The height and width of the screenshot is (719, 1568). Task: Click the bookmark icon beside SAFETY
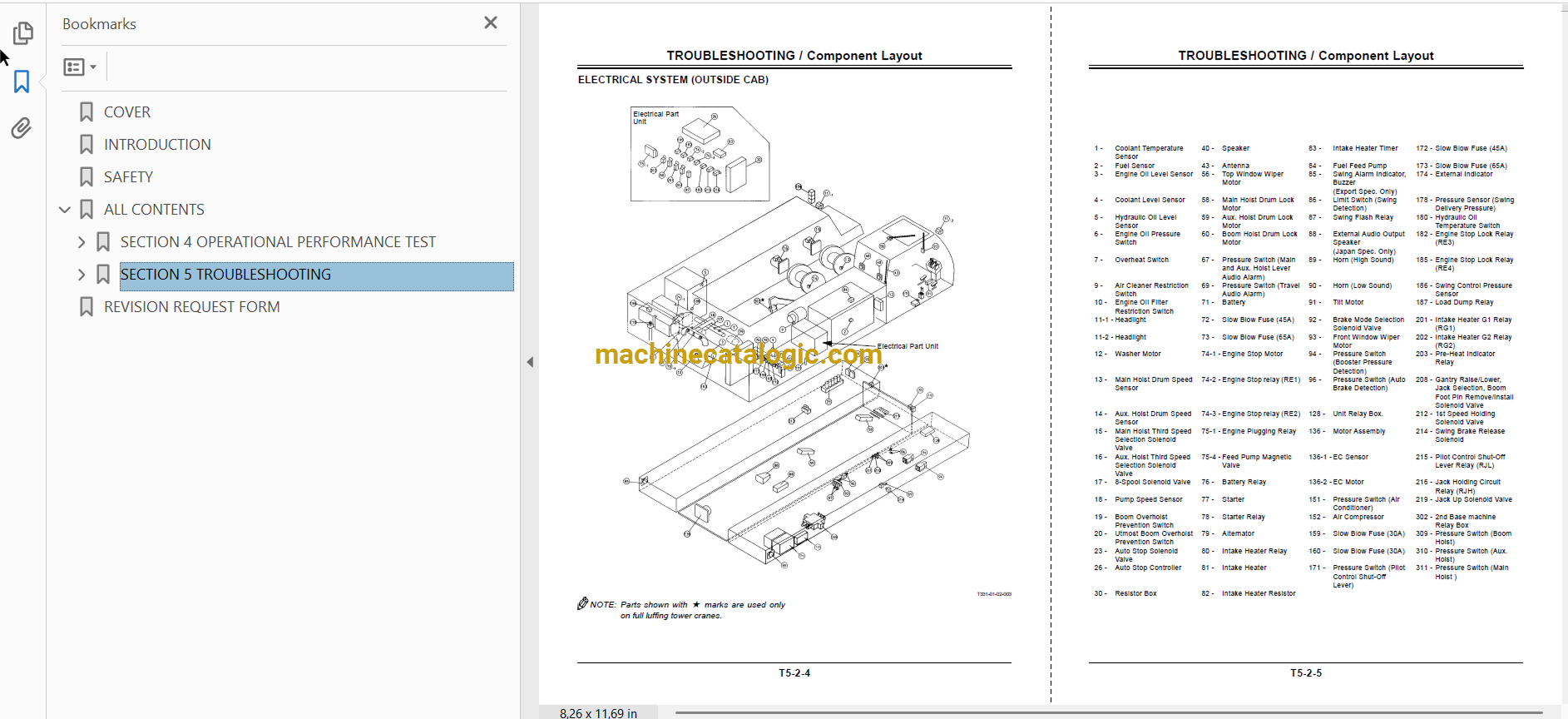pos(87,177)
